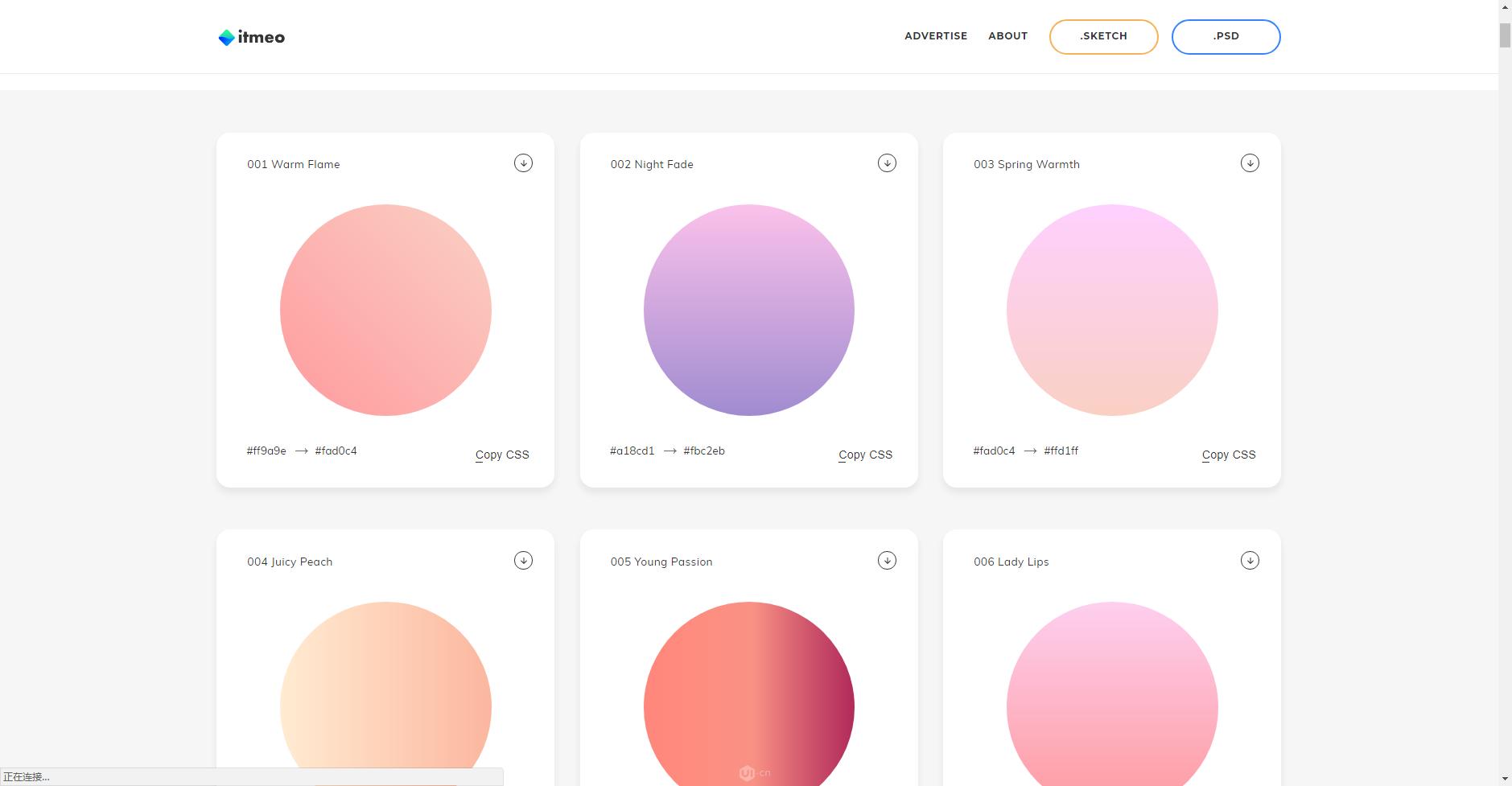Click the #ff9a9e hex color code
Viewport: 1512px width, 786px height.
point(266,451)
